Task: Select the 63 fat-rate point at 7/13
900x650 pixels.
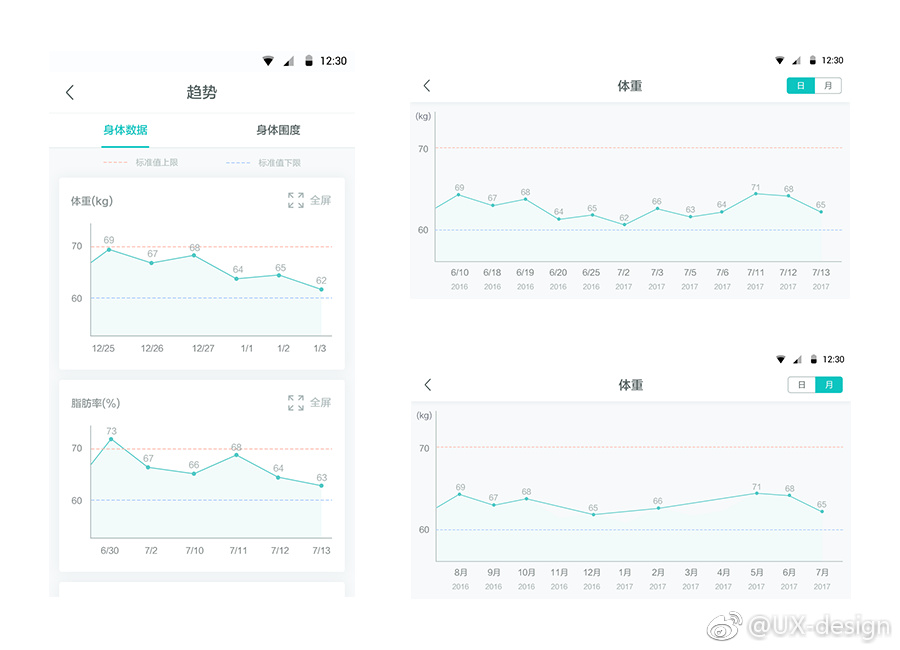Action: click(321, 486)
